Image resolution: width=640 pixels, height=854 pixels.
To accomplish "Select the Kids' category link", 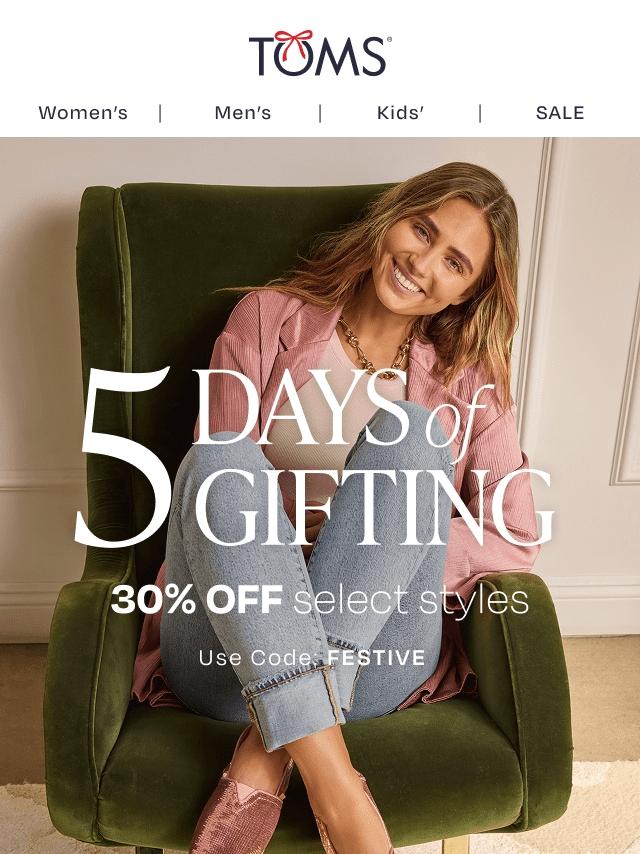I will coord(400,113).
